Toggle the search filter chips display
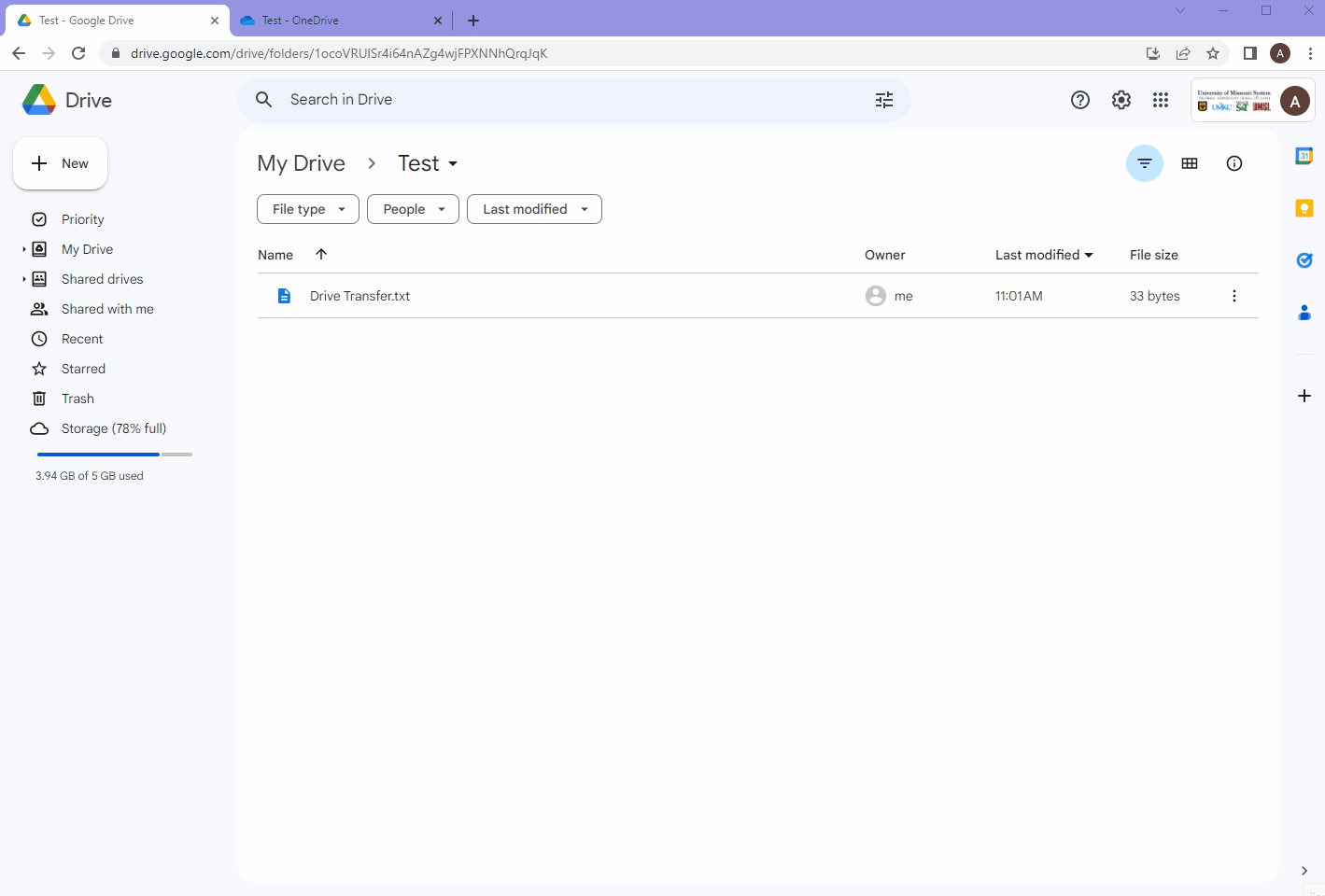1325x896 pixels. point(1144,162)
